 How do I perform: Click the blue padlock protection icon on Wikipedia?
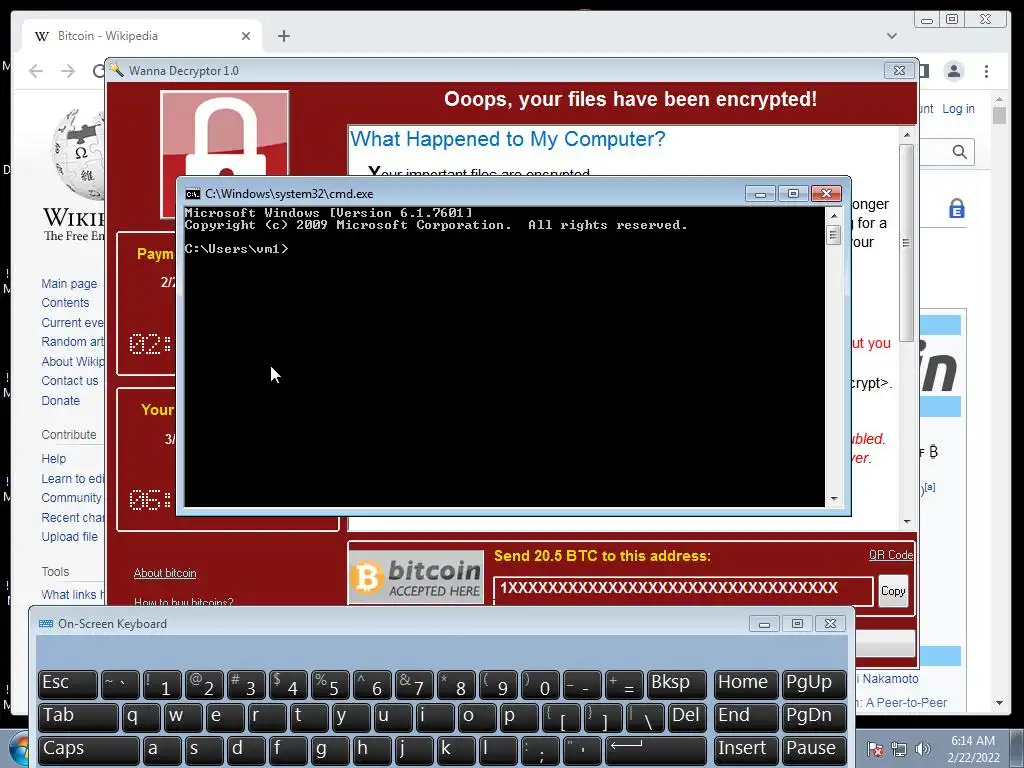click(957, 209)
